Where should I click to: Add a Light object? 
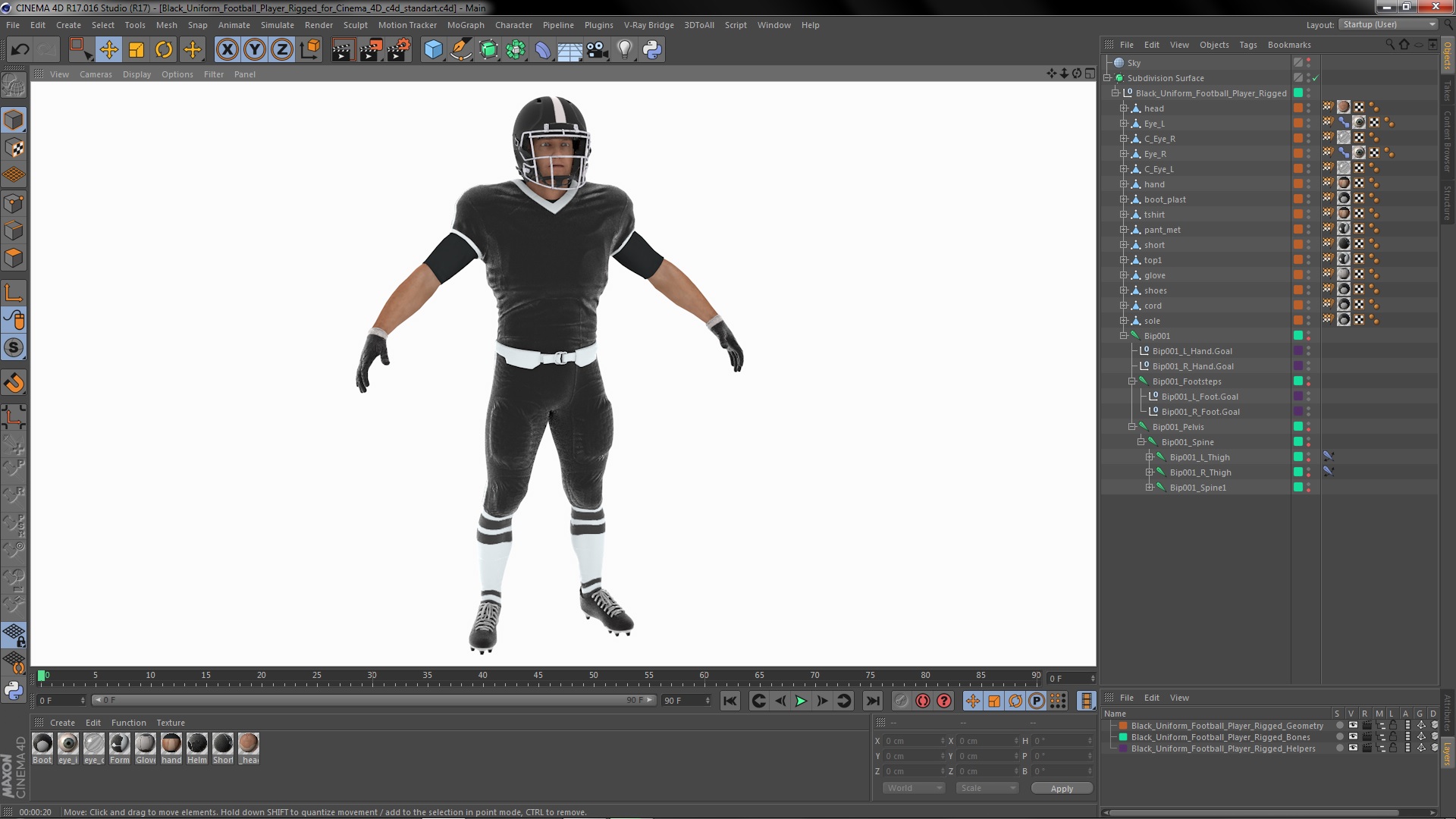[624, 50]
